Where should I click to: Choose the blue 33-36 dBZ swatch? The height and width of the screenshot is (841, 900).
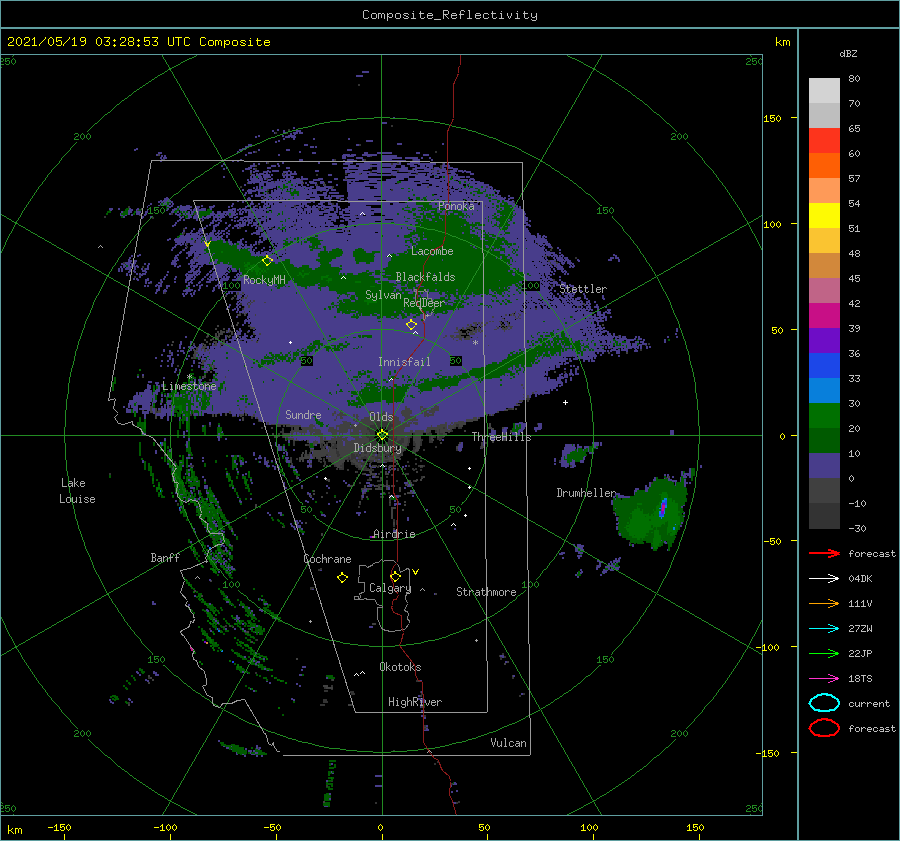(x=824, y=365)
